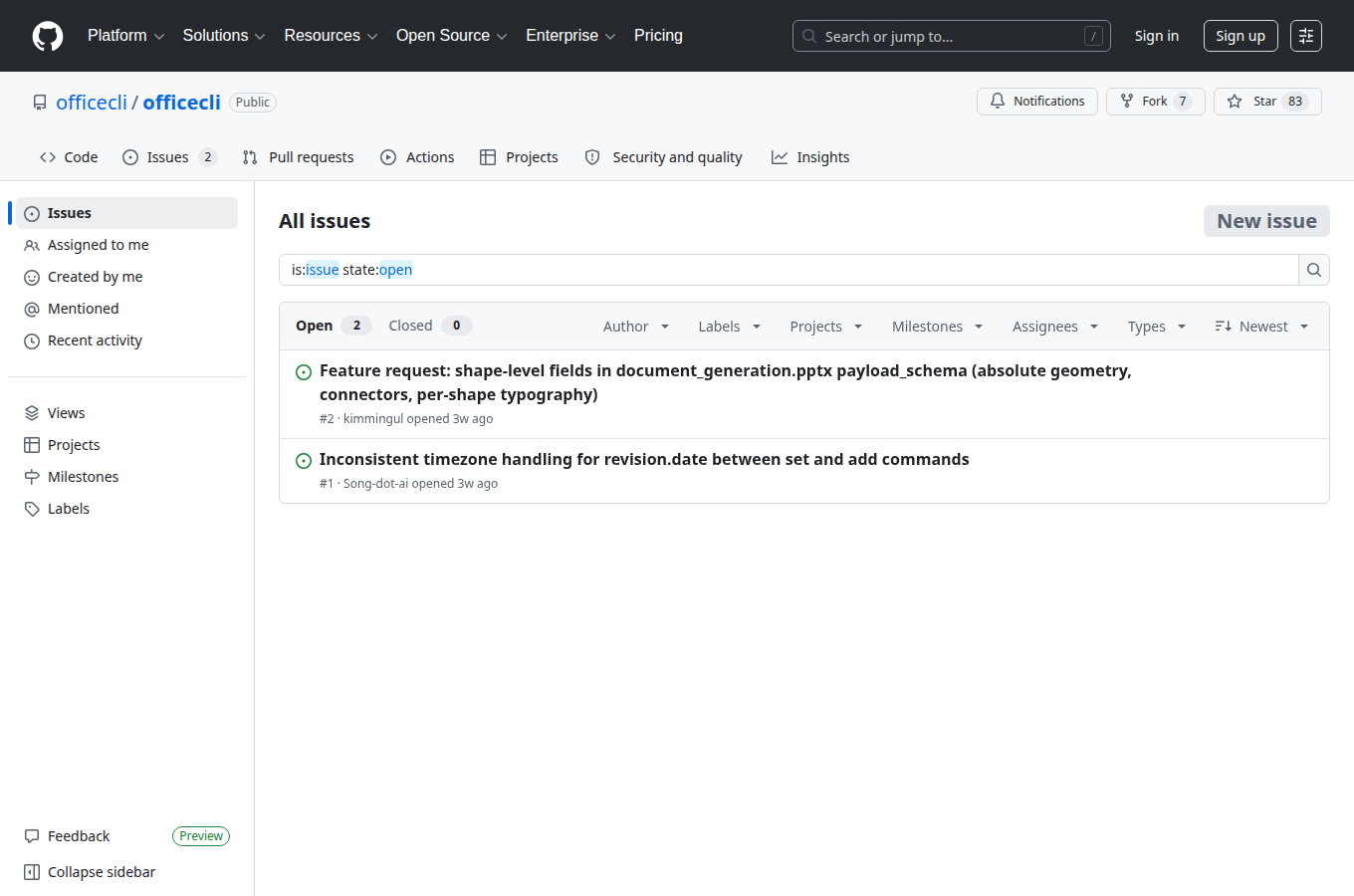Image resolution: width=1354 pixels, height=896 pixels.
Task: Open Security and quality tab
Action: coord(663,157)
